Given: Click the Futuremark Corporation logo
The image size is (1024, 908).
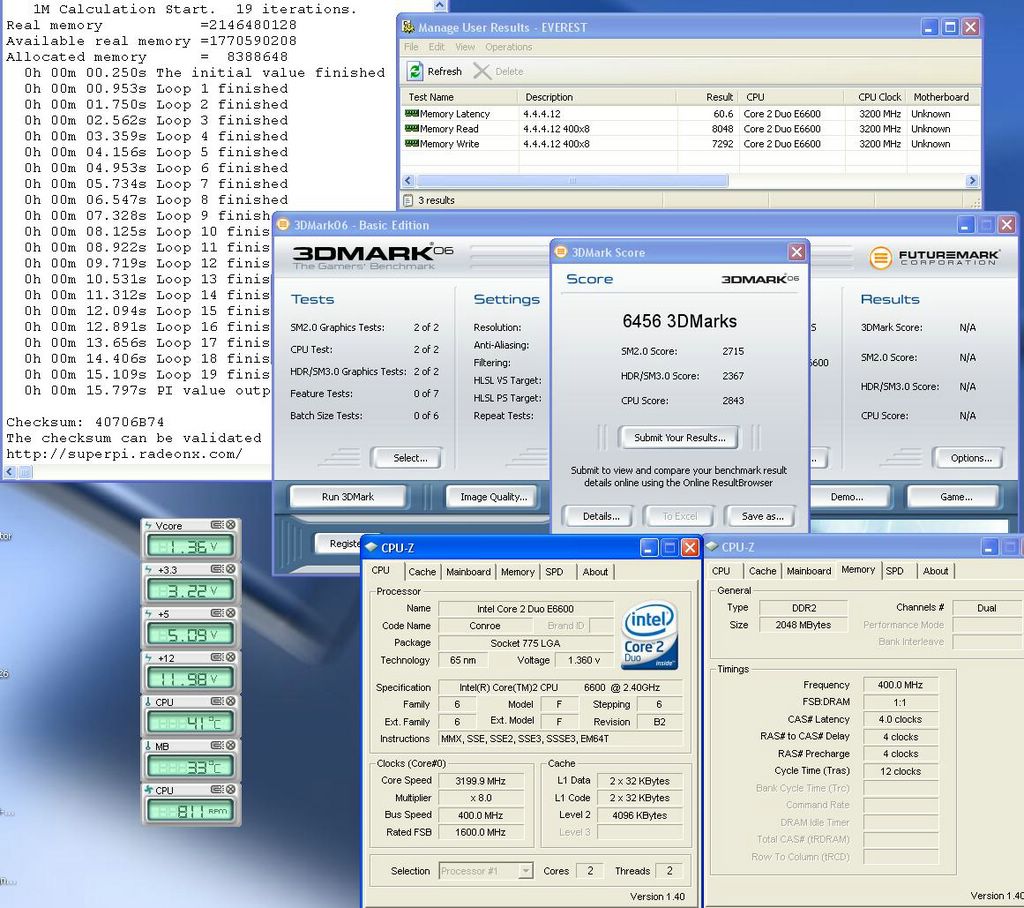Looking at the screenshot, I should tap(934, 257).
